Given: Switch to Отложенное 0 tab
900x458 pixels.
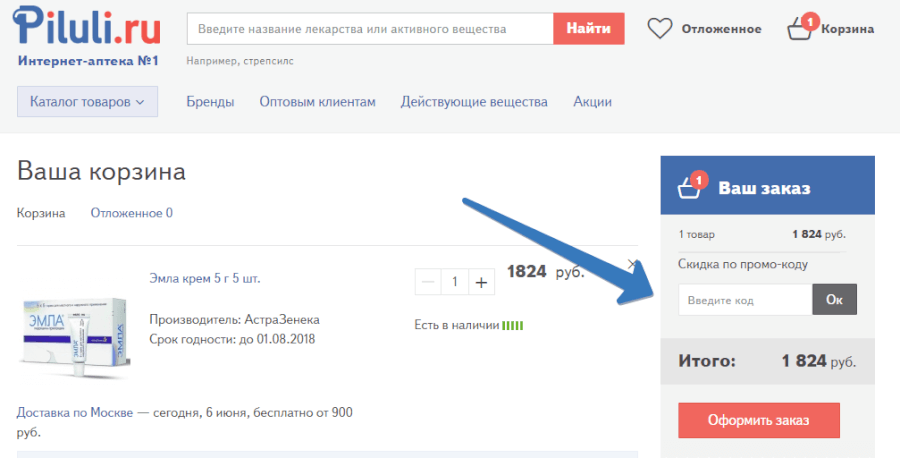Looking at the screenshot, I should (x=131, y=213).
